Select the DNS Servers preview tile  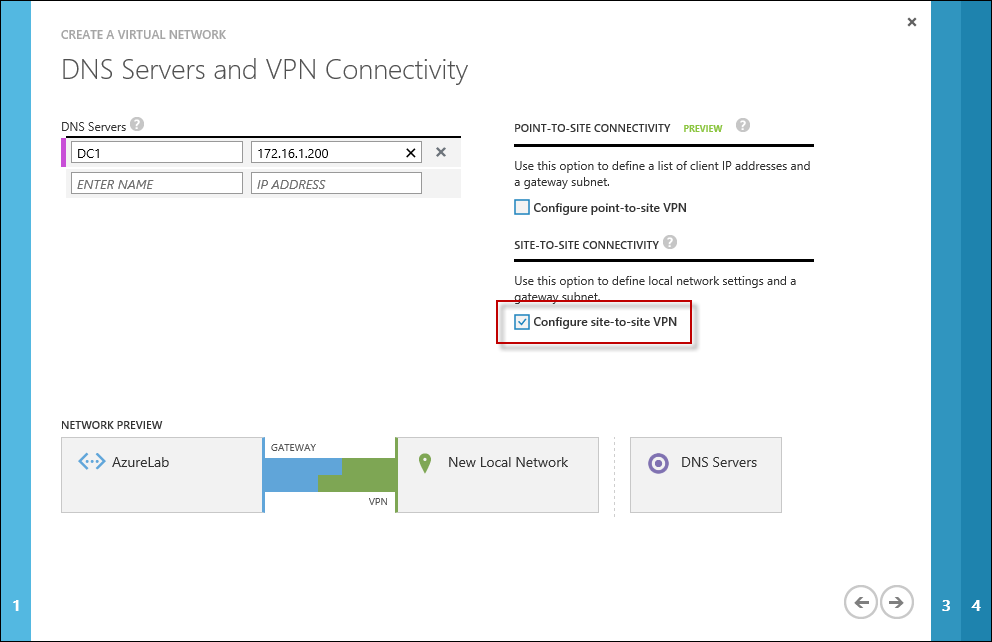(705, 475)
